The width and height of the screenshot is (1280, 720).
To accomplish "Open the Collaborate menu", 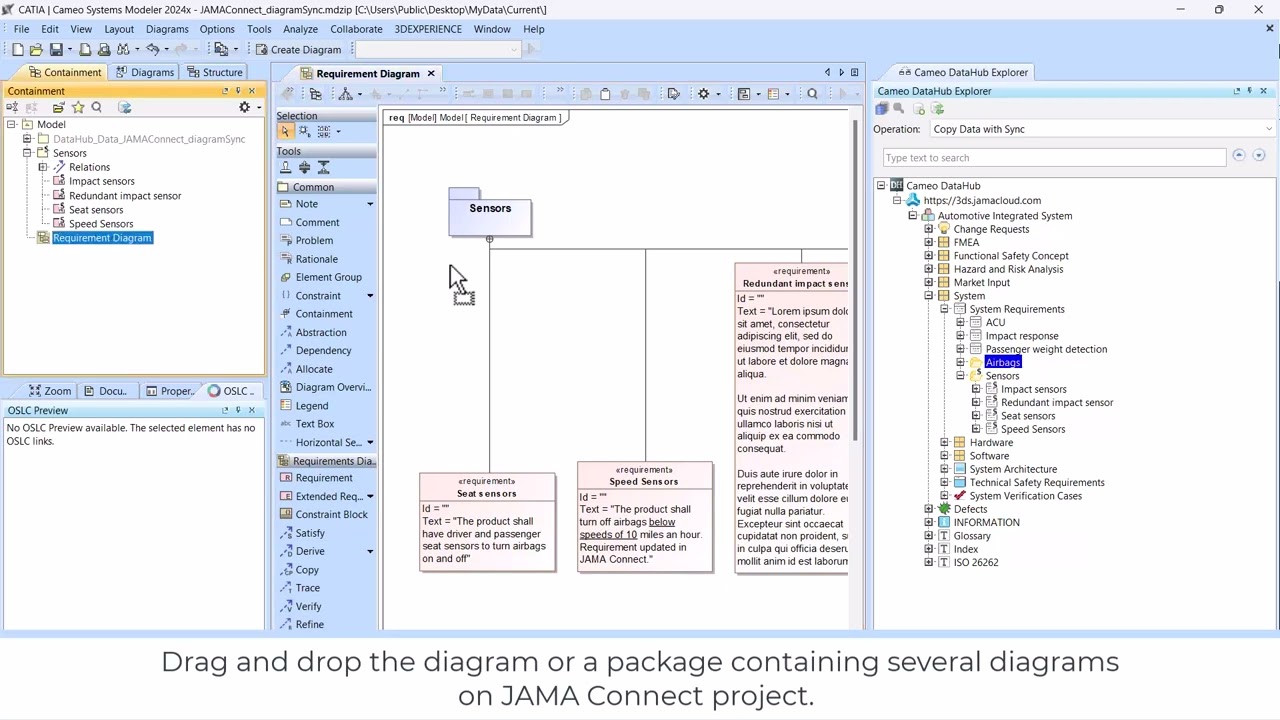I will pyautogui.click(x=356, y=29).
